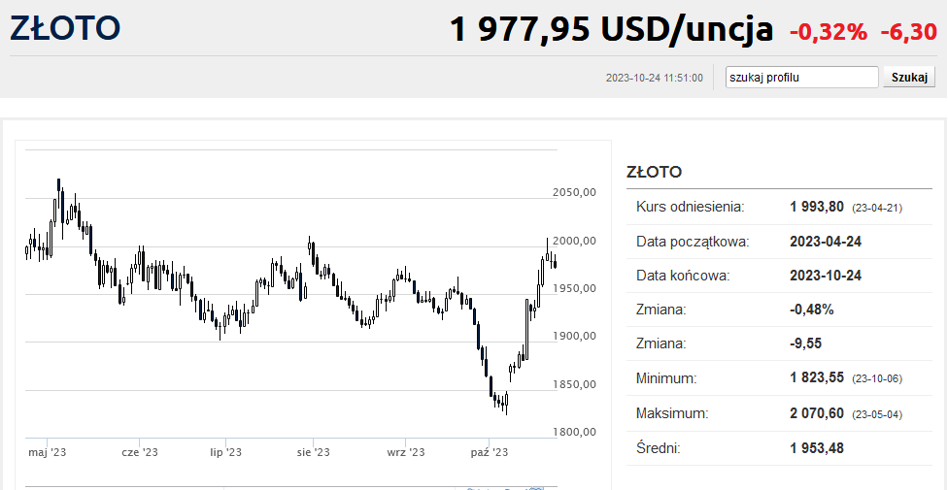Click the 2023-10-24 11:51:00 timestamp

654,78
